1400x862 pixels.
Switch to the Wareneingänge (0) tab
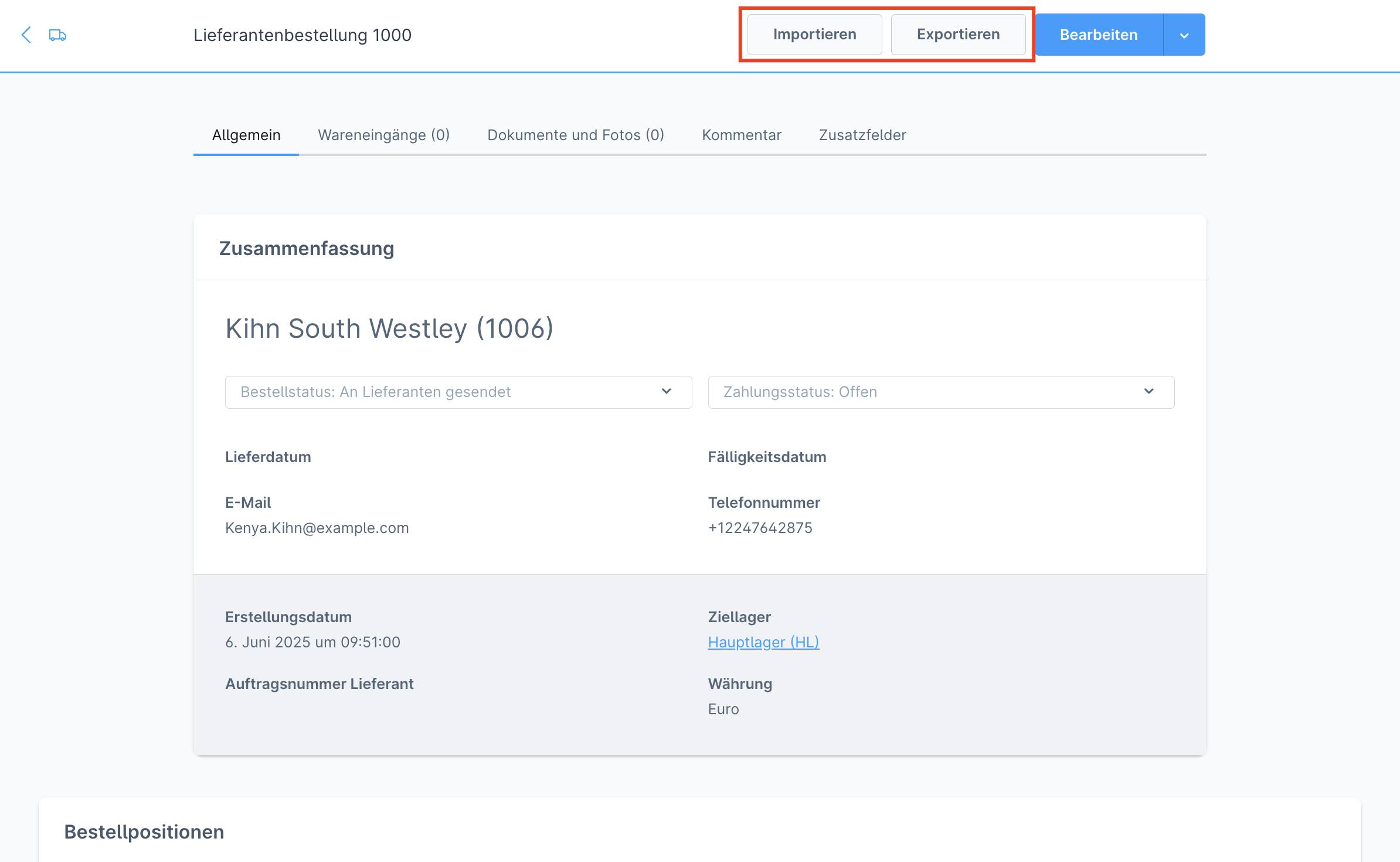click(384, 135)
